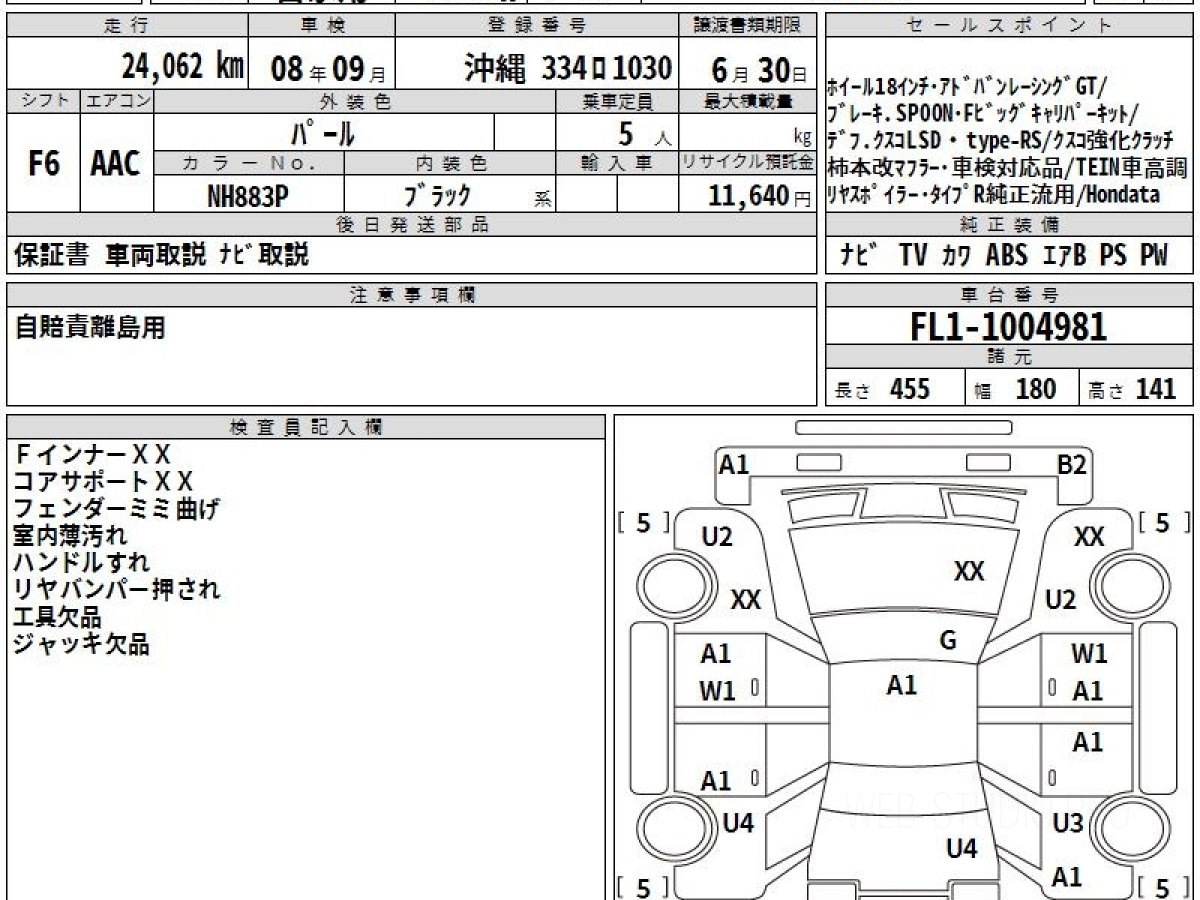Select the ジャッキ欠品 note
This screenshot has height=900, width=1200.
pyautogui.click(x=81, y=644)
